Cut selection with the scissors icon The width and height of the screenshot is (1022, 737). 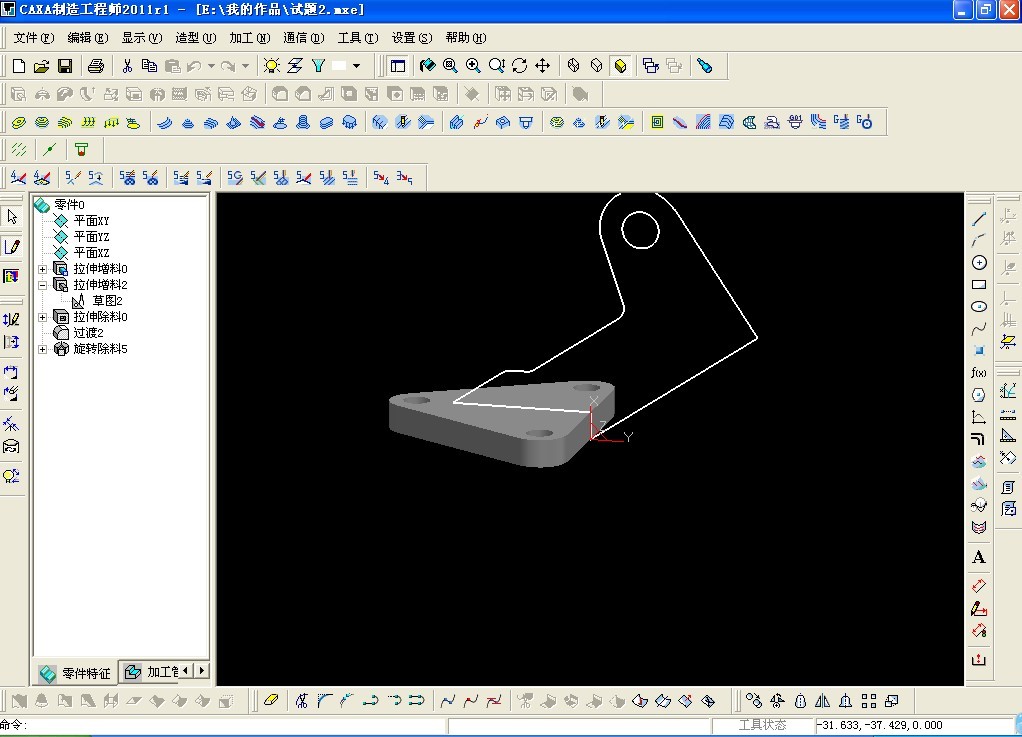pyautogui.click(x=127, y=66)
